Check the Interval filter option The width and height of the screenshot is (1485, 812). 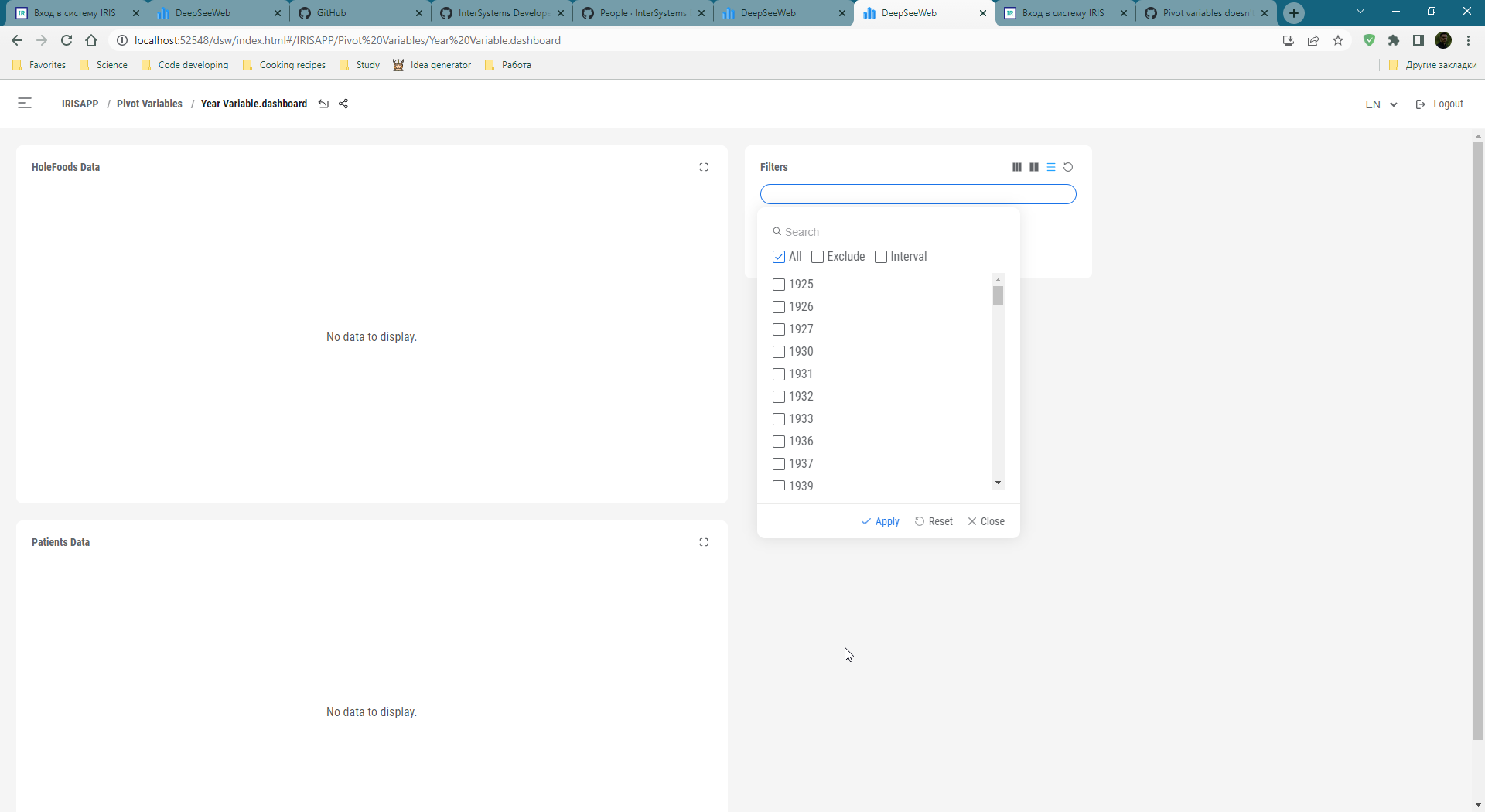(x=881, y=256)
